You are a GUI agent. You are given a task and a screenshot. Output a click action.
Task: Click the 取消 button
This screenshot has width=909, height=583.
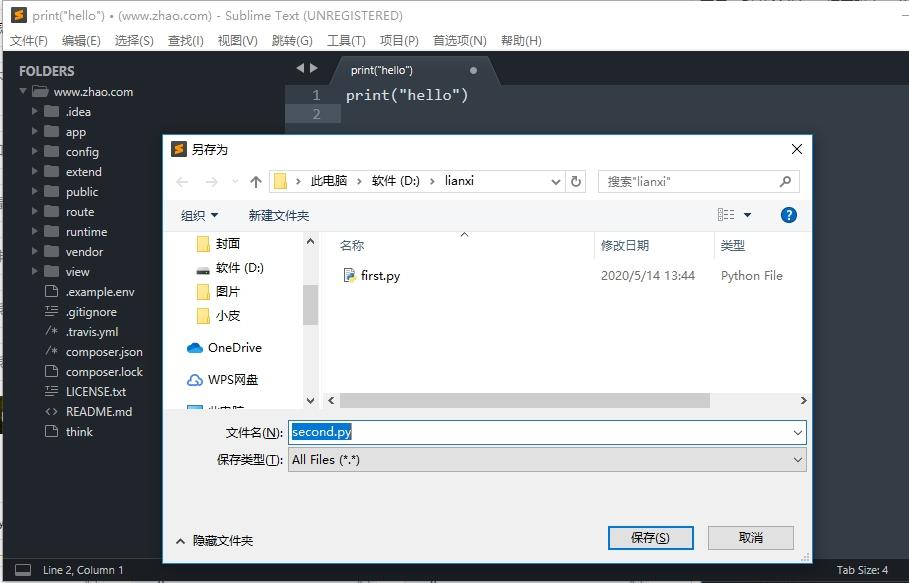751,538
